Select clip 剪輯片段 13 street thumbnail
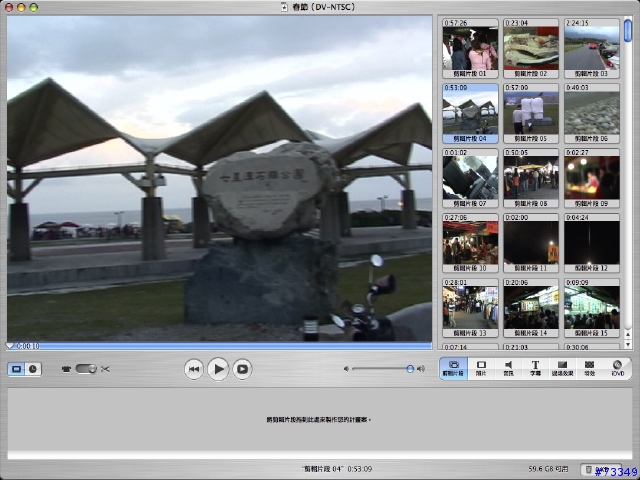Viewport: 640px width, 480px height. 470,308
